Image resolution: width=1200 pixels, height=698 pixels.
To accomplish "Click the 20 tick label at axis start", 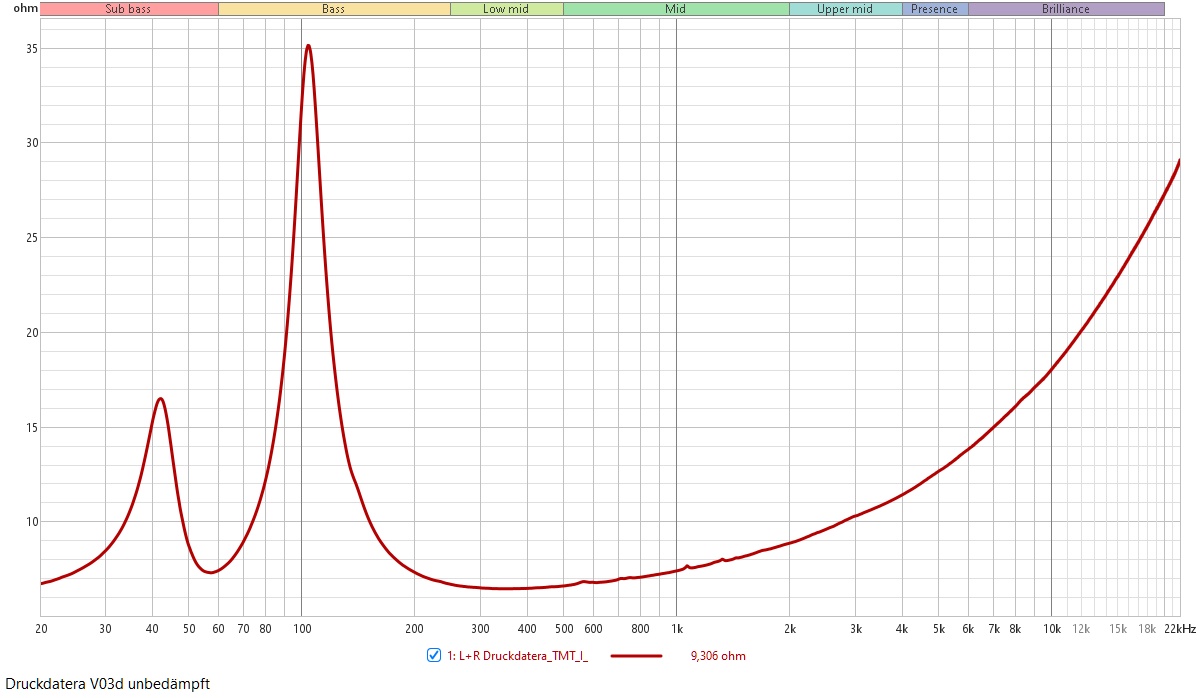I will 41,629.
